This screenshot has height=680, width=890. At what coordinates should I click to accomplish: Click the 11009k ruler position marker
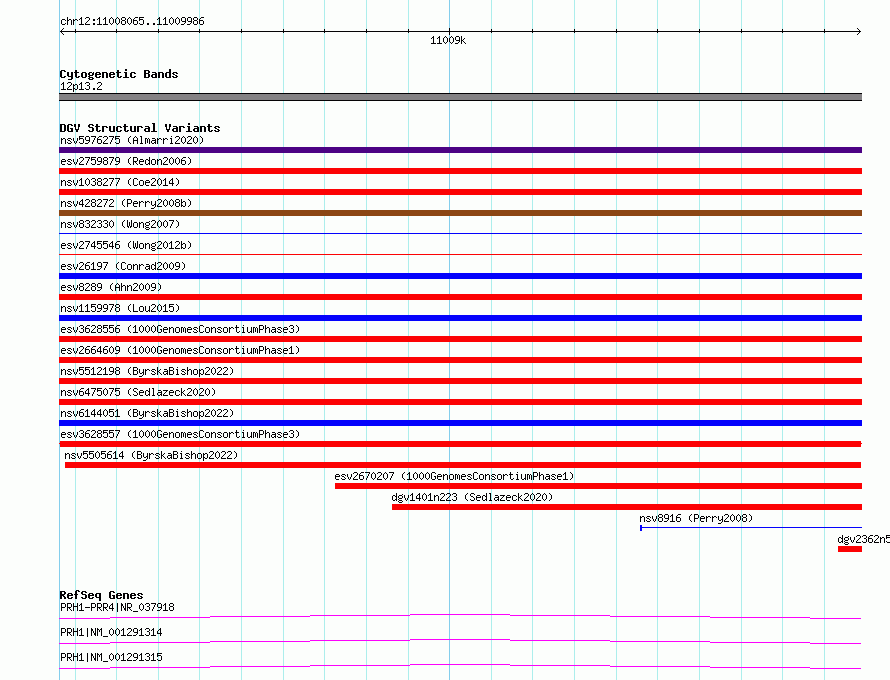pyautogui.click(x=448, y=41)
